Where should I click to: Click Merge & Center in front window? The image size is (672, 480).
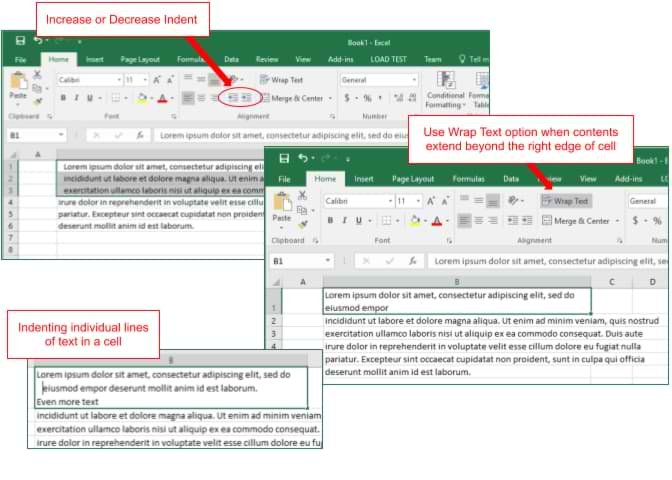[575, 221]
